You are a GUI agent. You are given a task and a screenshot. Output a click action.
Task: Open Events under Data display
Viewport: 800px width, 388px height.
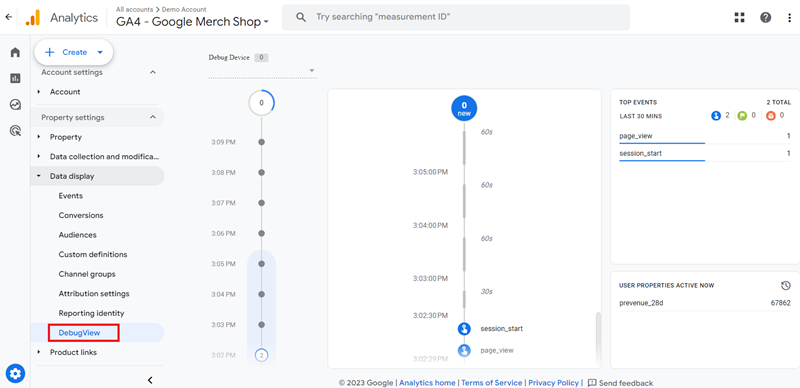coord(70,196)
